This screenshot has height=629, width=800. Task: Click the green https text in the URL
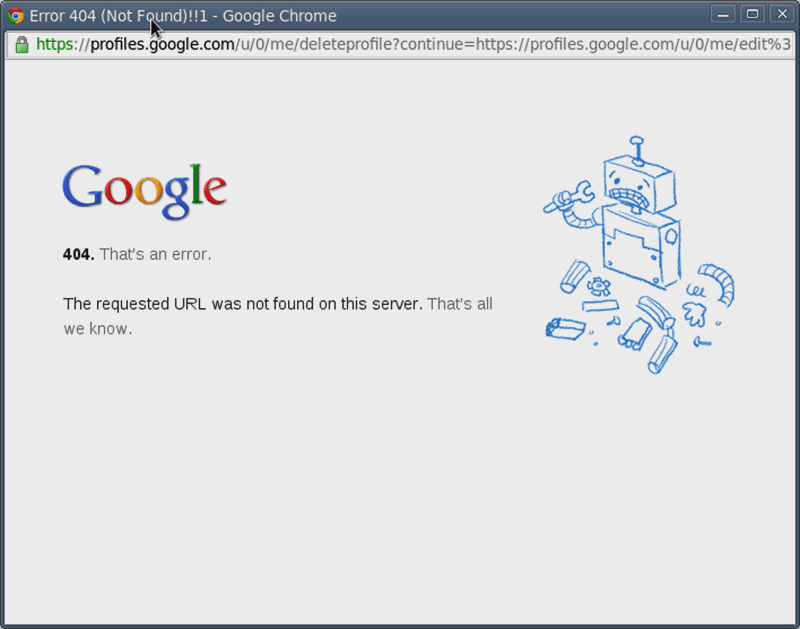coord(55,44)
